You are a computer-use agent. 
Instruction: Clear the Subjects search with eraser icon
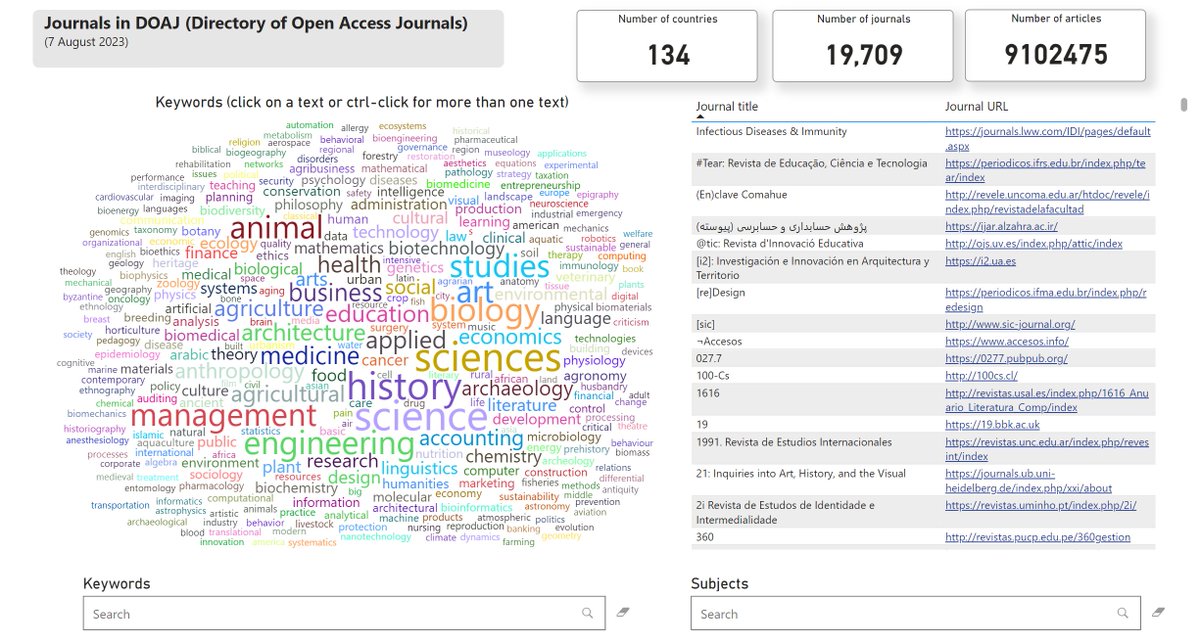(x=1159, y=612)
